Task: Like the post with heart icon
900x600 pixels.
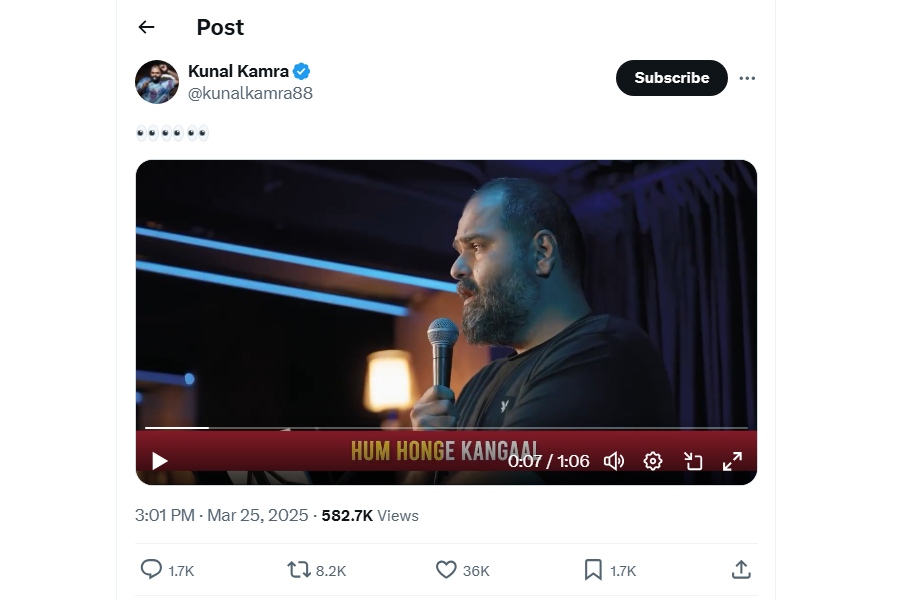Action: 446,570
